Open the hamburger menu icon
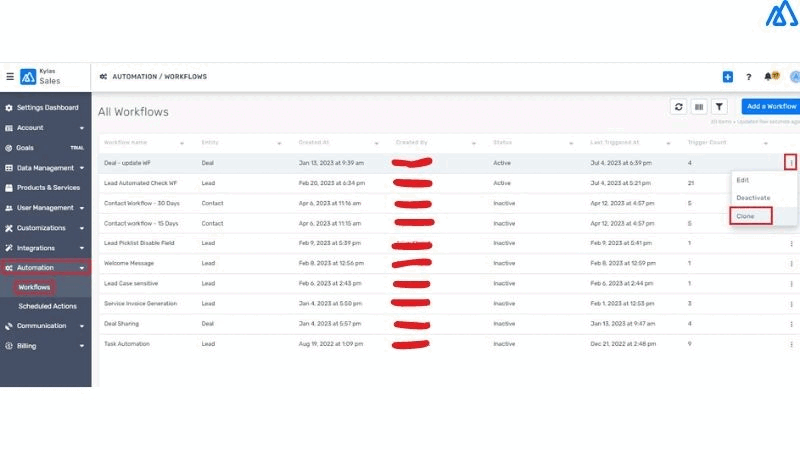Image resolution: width=800 pixels, height=450 pixels. pos(10,77)
